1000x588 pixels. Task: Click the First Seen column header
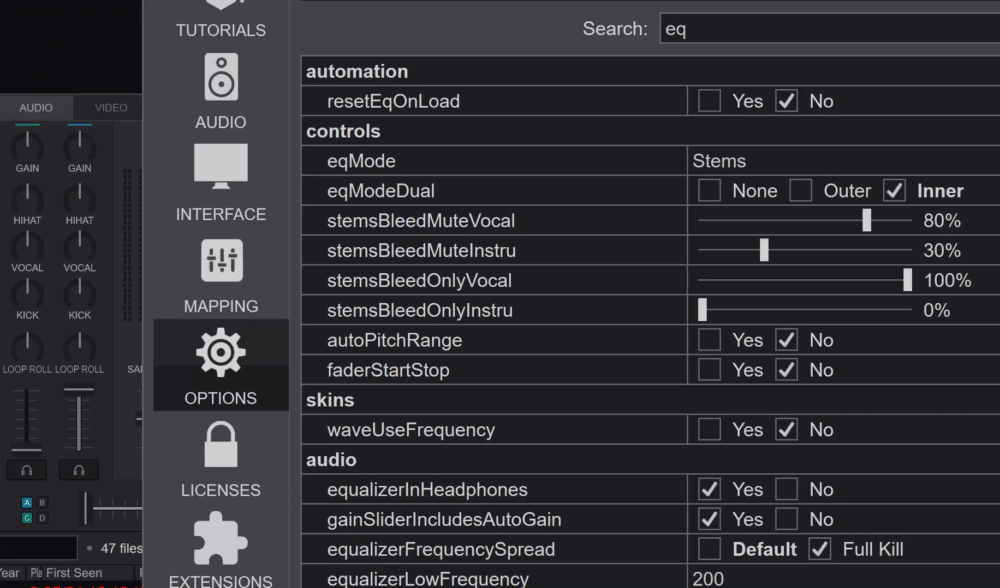[73, 573]
